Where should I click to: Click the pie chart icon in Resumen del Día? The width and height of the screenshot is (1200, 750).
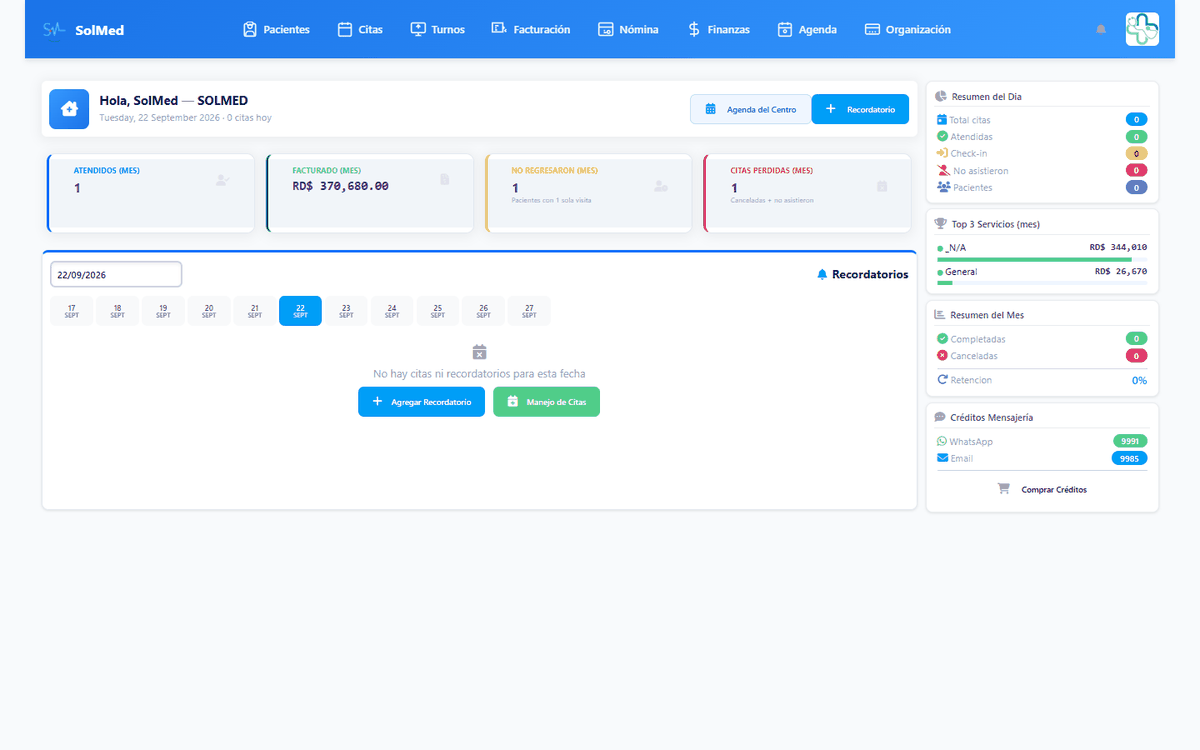(x=941, y=97)
